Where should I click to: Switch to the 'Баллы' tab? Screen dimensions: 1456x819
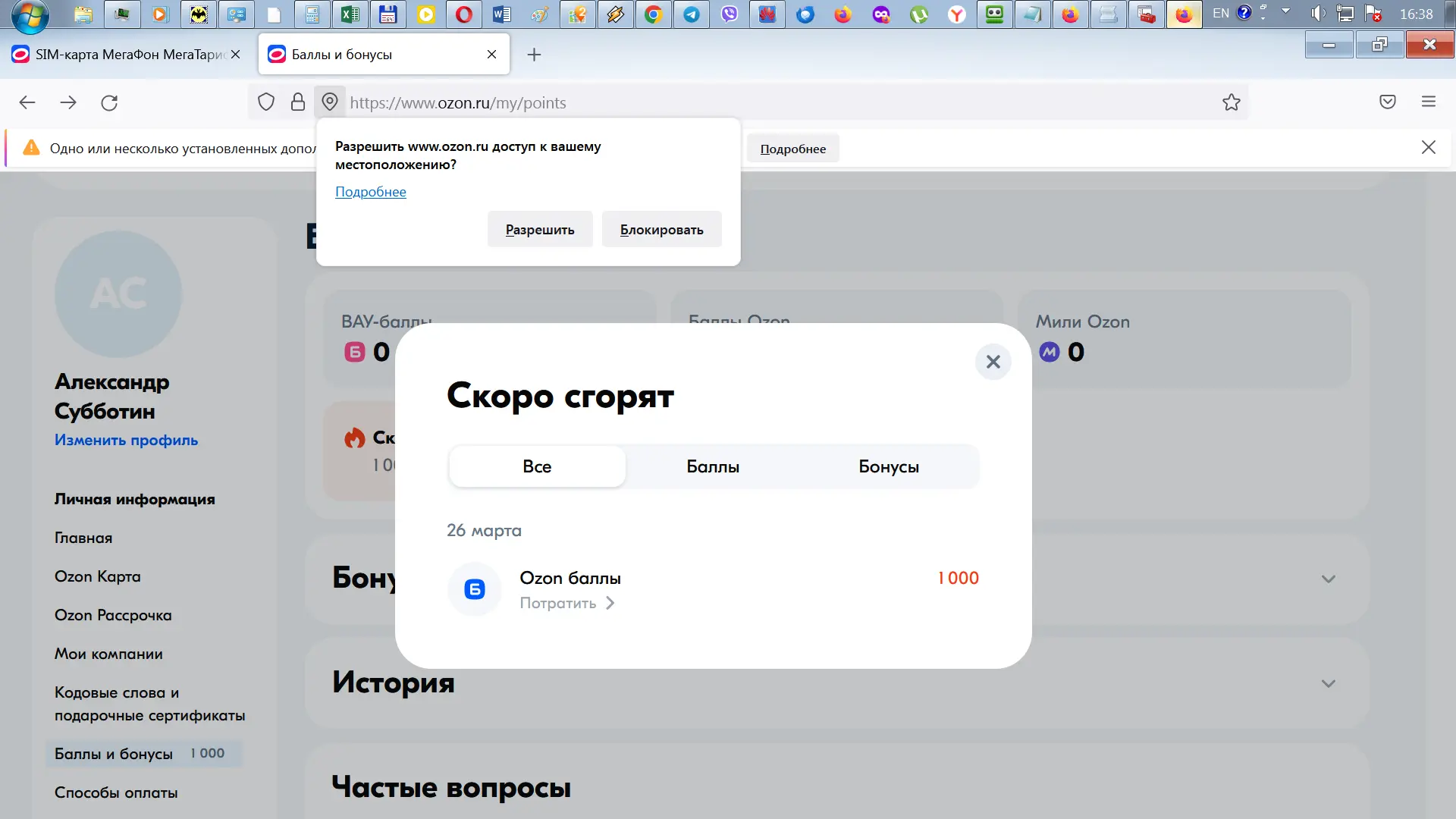pyautogui.click(x=713, y=466)
